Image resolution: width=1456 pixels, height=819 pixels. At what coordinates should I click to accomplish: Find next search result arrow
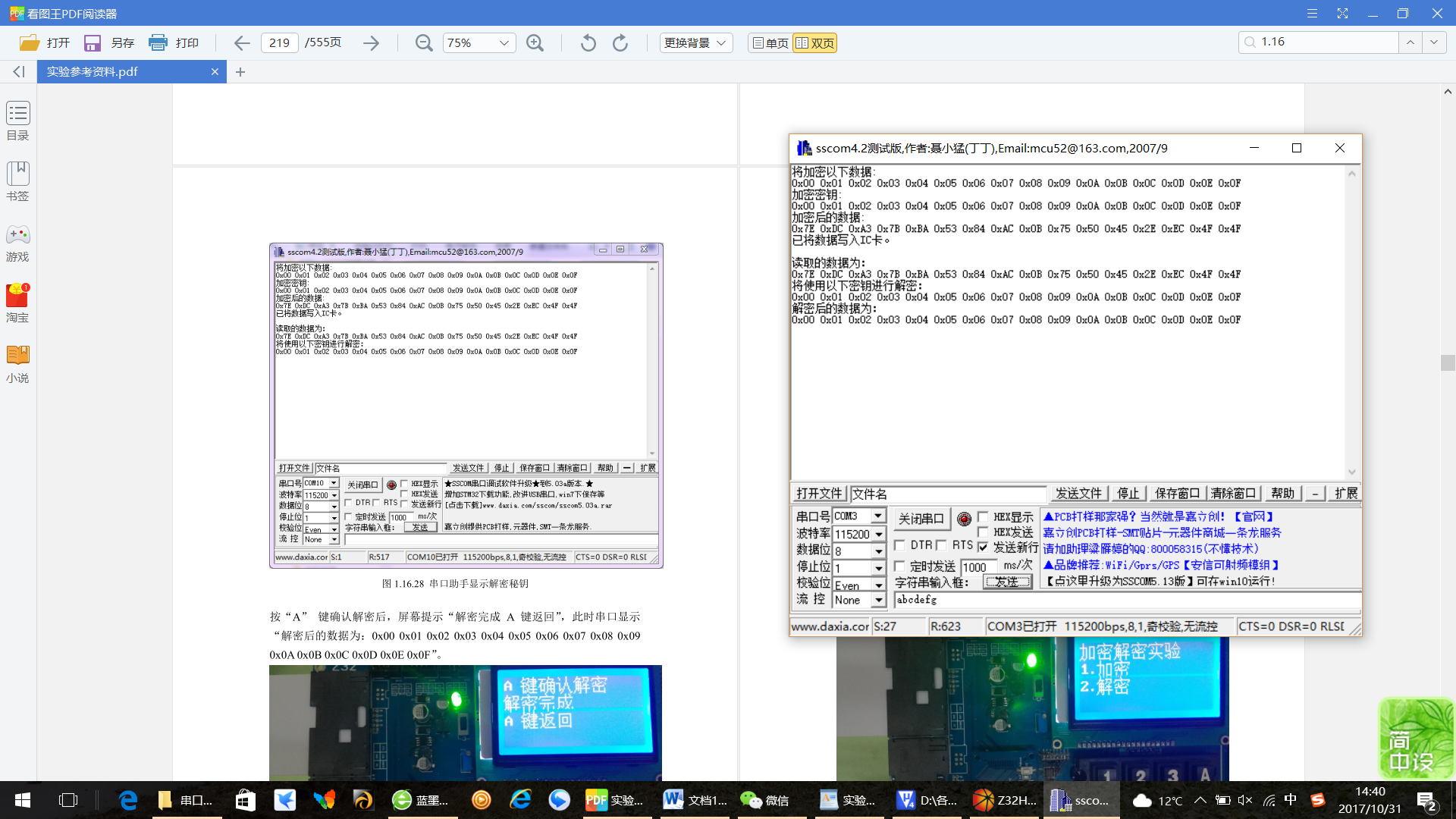click(1433, 42)
